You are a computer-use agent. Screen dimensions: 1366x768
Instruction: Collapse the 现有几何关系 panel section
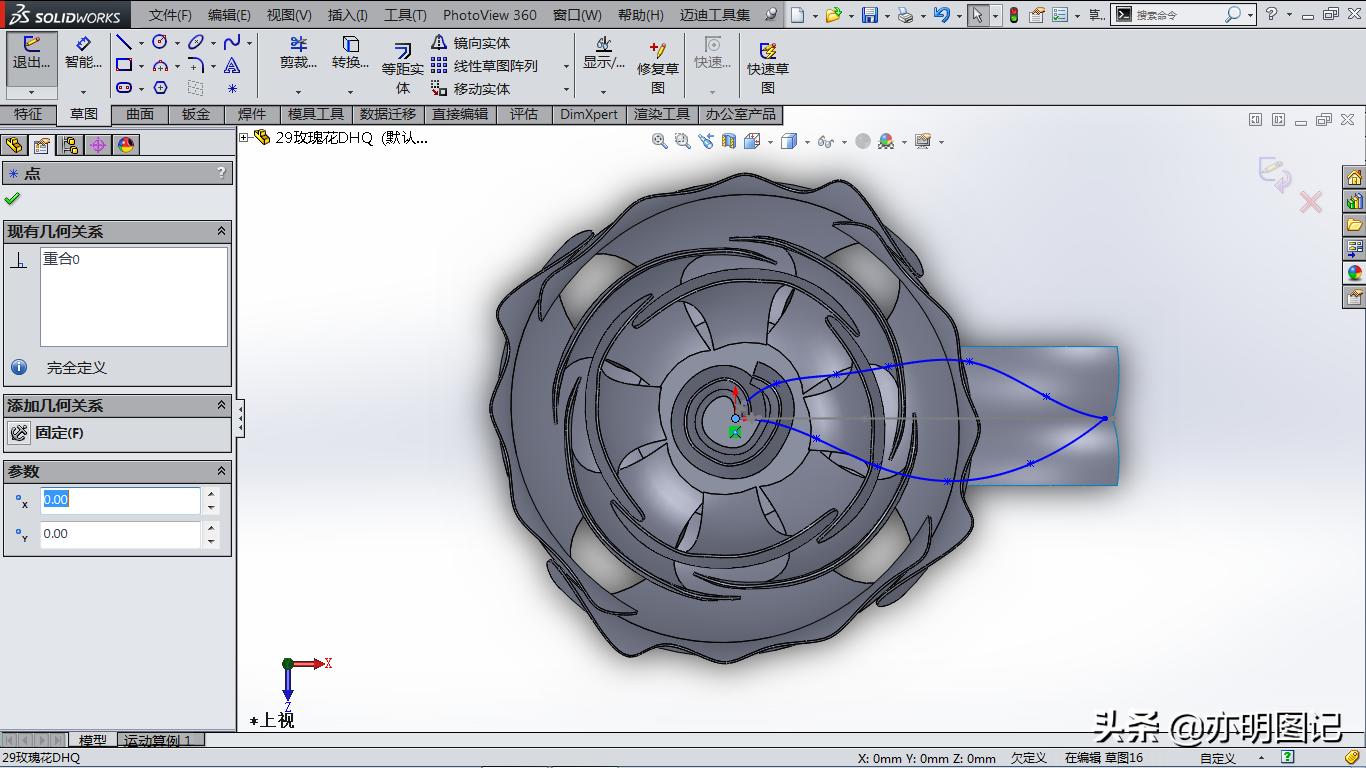222,231
